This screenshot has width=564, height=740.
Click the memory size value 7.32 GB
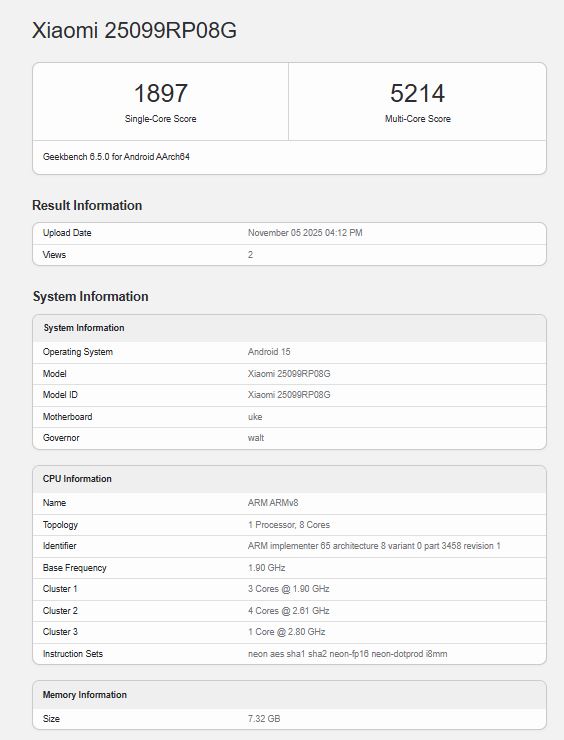[264, 719]
